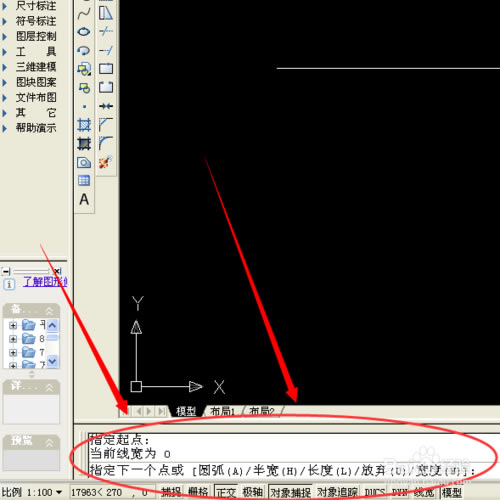The image size is (500, 500).
Task: Click the folder list scroll-down arrow
Action: coord(53,361)
